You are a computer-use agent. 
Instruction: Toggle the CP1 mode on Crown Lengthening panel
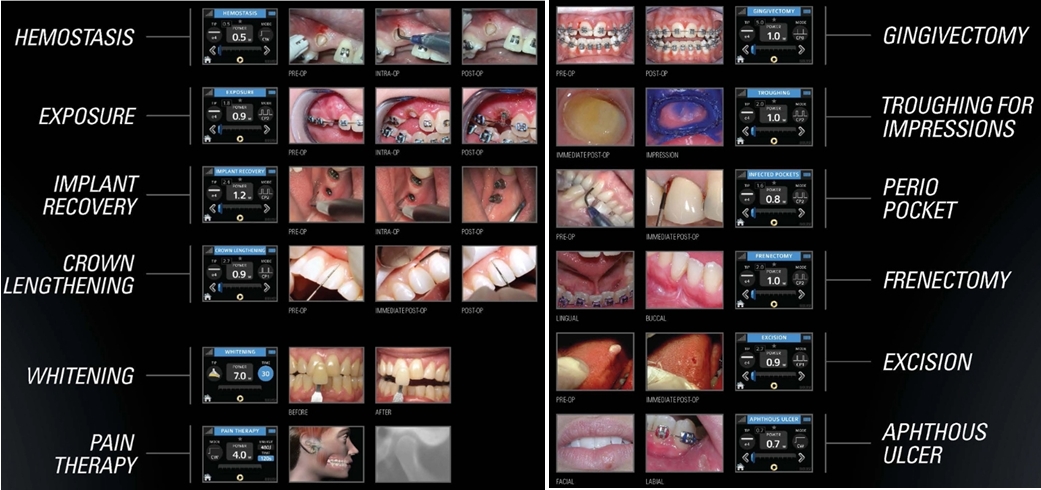coord(267,273)
